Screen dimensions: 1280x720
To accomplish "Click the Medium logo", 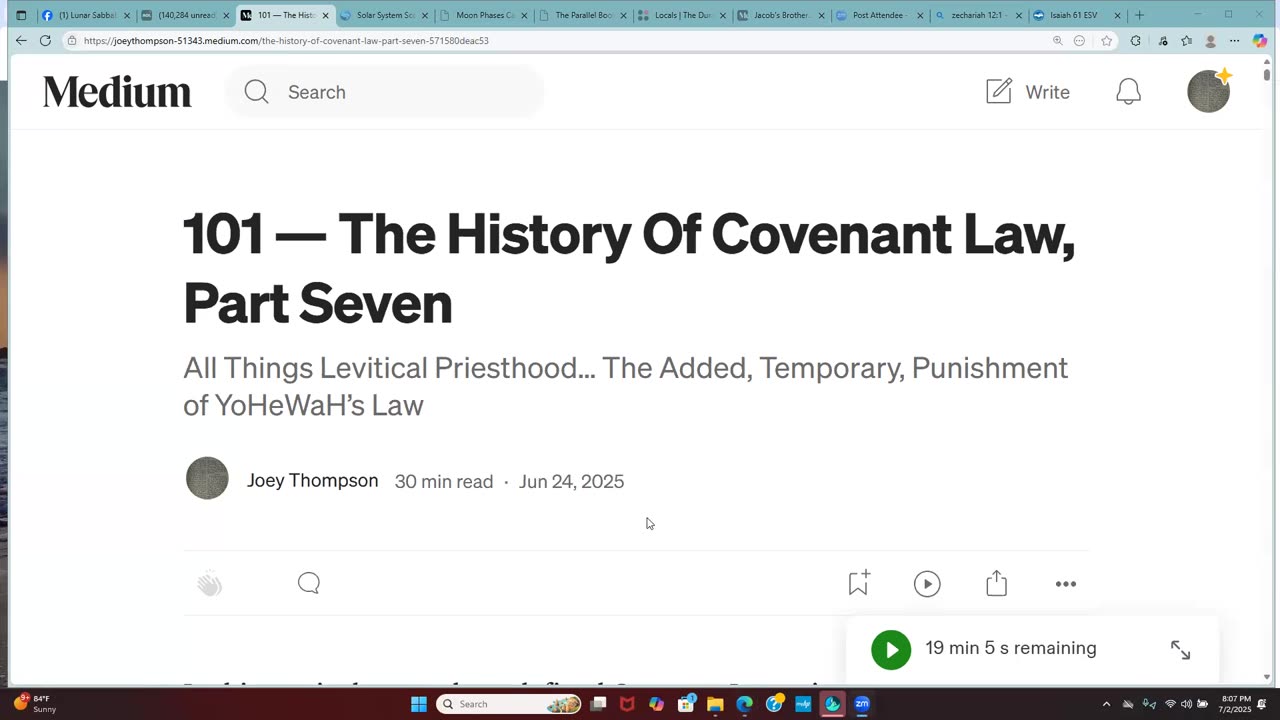I will [117, 92].
